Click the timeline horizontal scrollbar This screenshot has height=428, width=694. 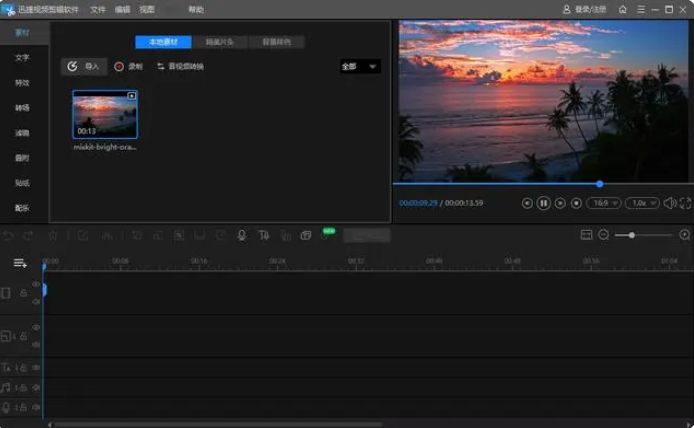(217, 424)
